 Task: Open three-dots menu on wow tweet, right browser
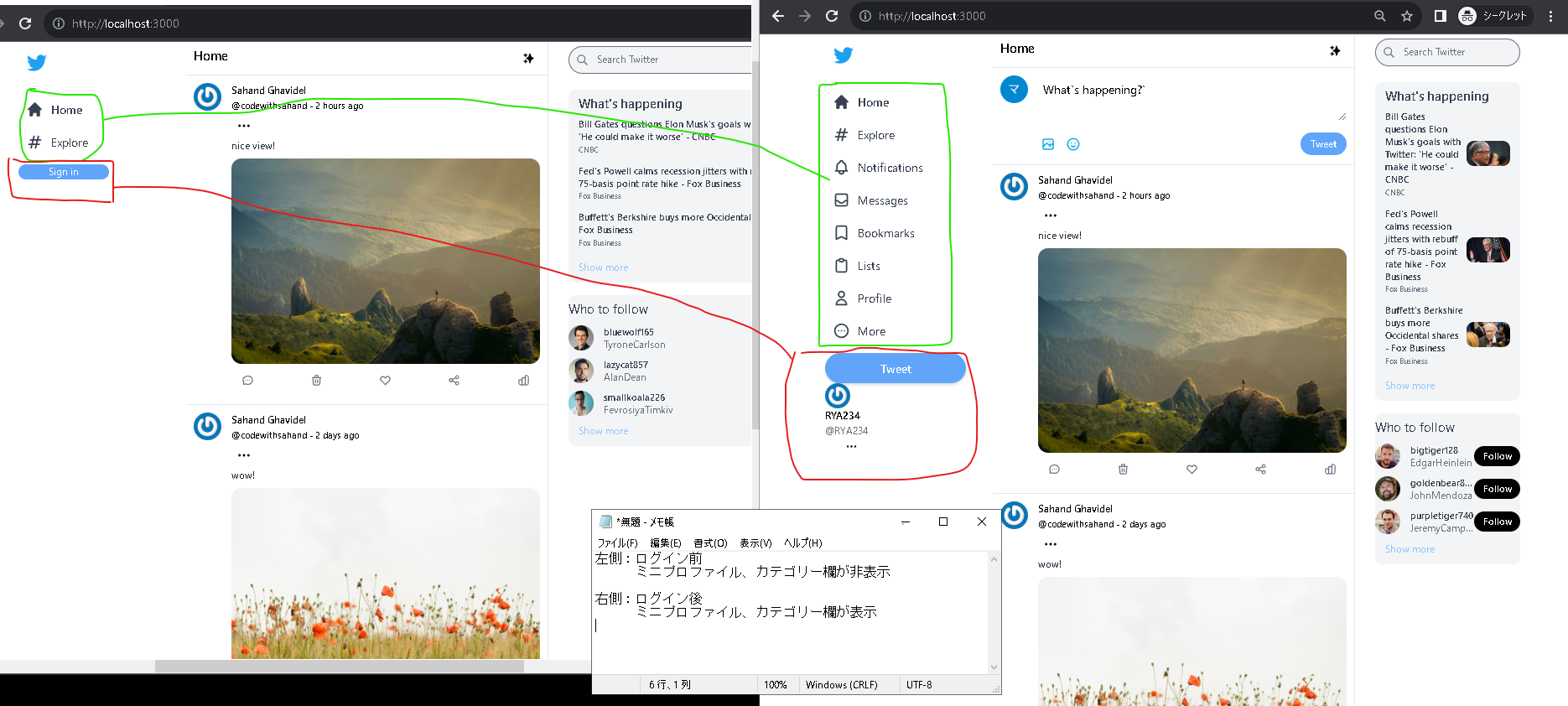point(1051,544)
